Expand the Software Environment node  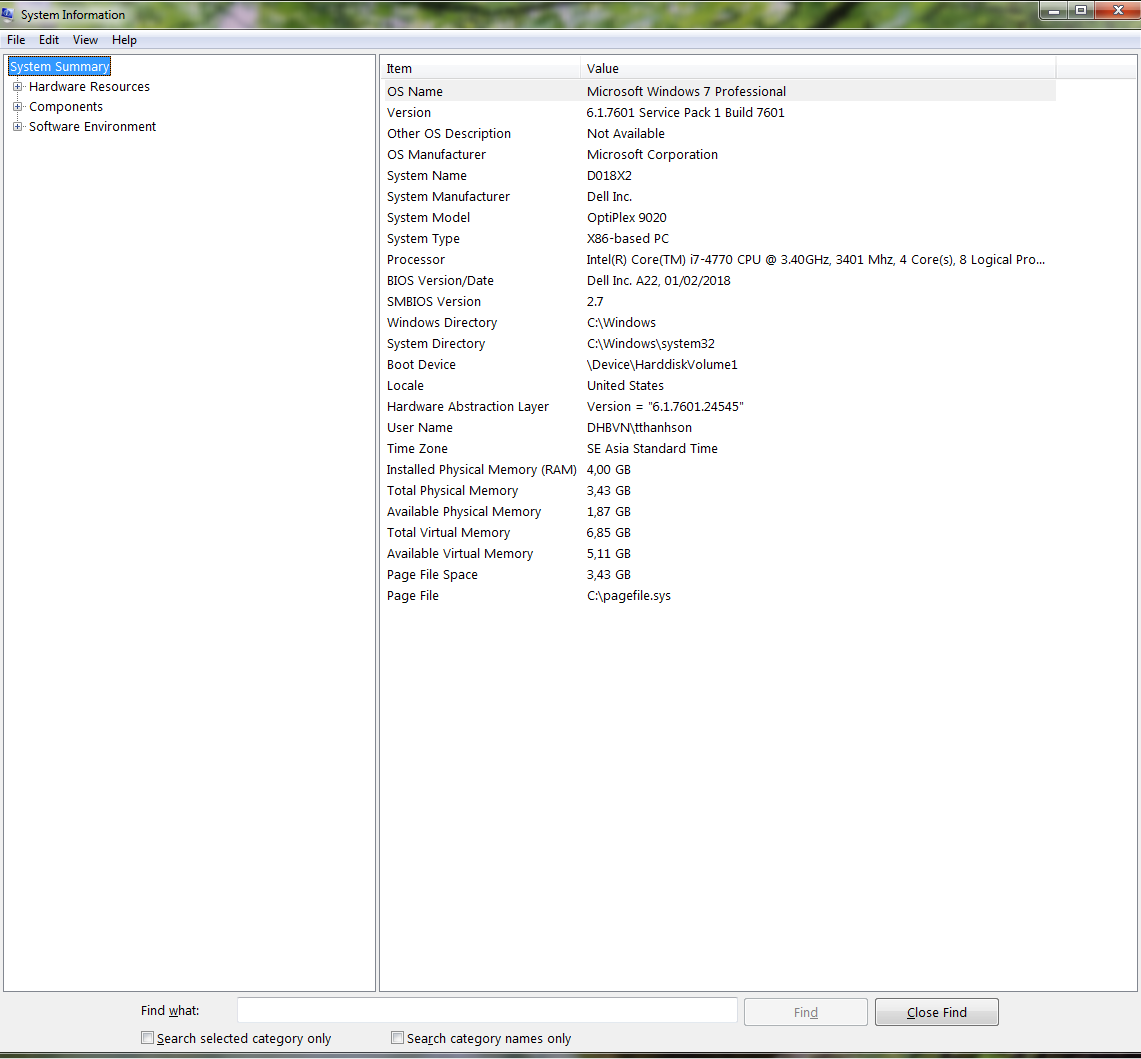(17, 127)
